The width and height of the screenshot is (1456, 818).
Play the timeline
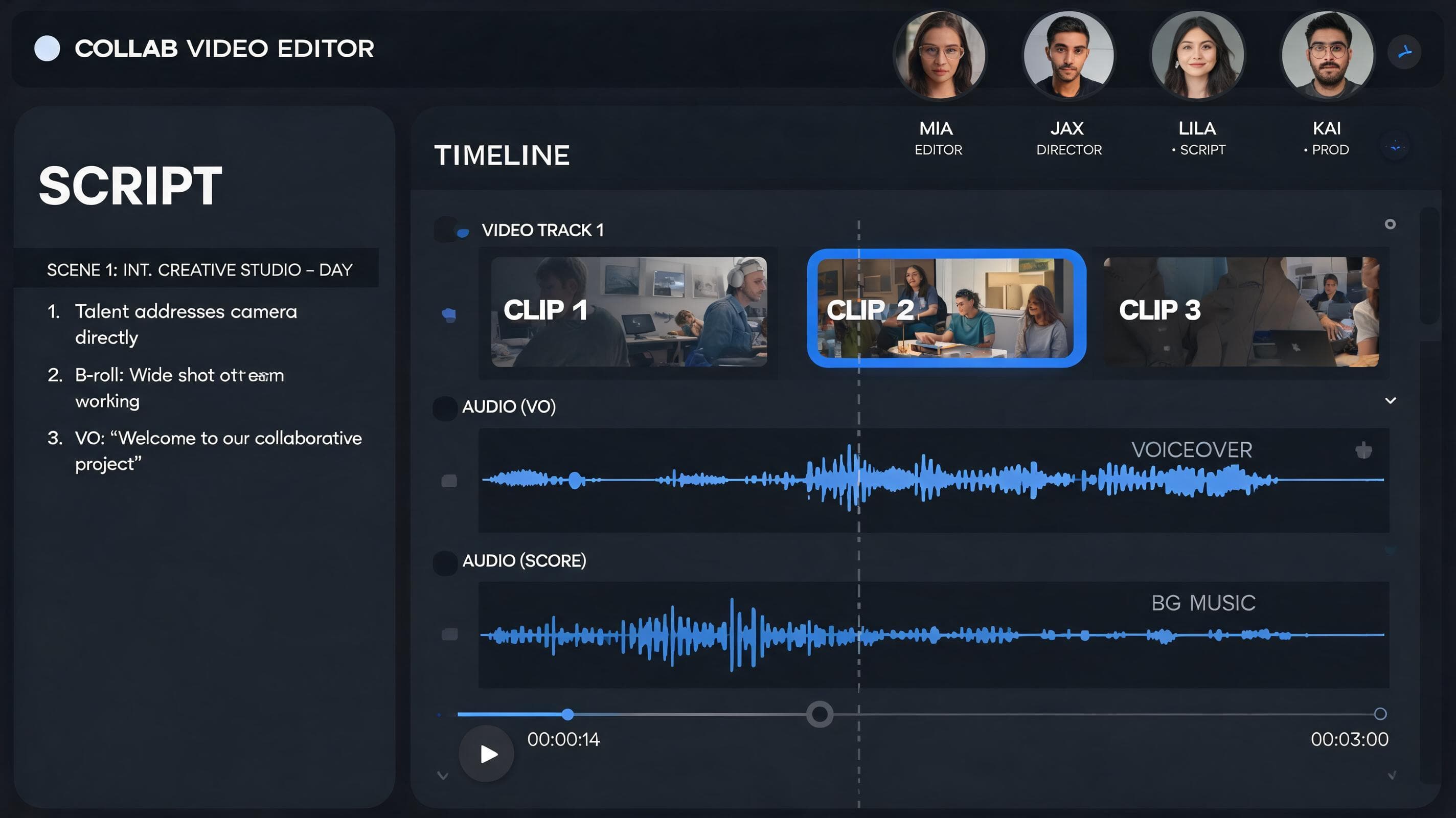[x=487, y=754]
